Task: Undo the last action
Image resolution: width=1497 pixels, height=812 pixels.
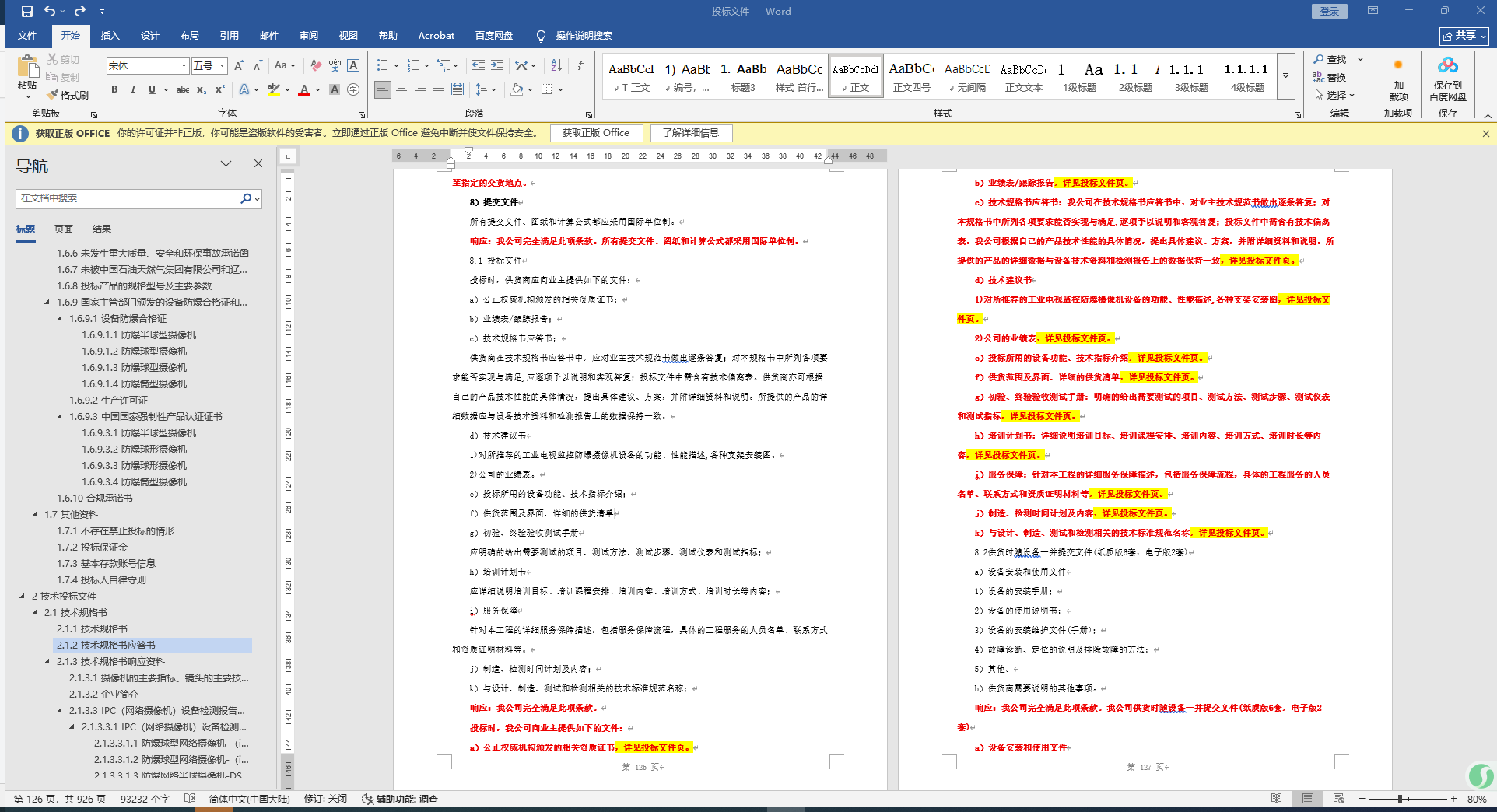Action: pos(50,12)
